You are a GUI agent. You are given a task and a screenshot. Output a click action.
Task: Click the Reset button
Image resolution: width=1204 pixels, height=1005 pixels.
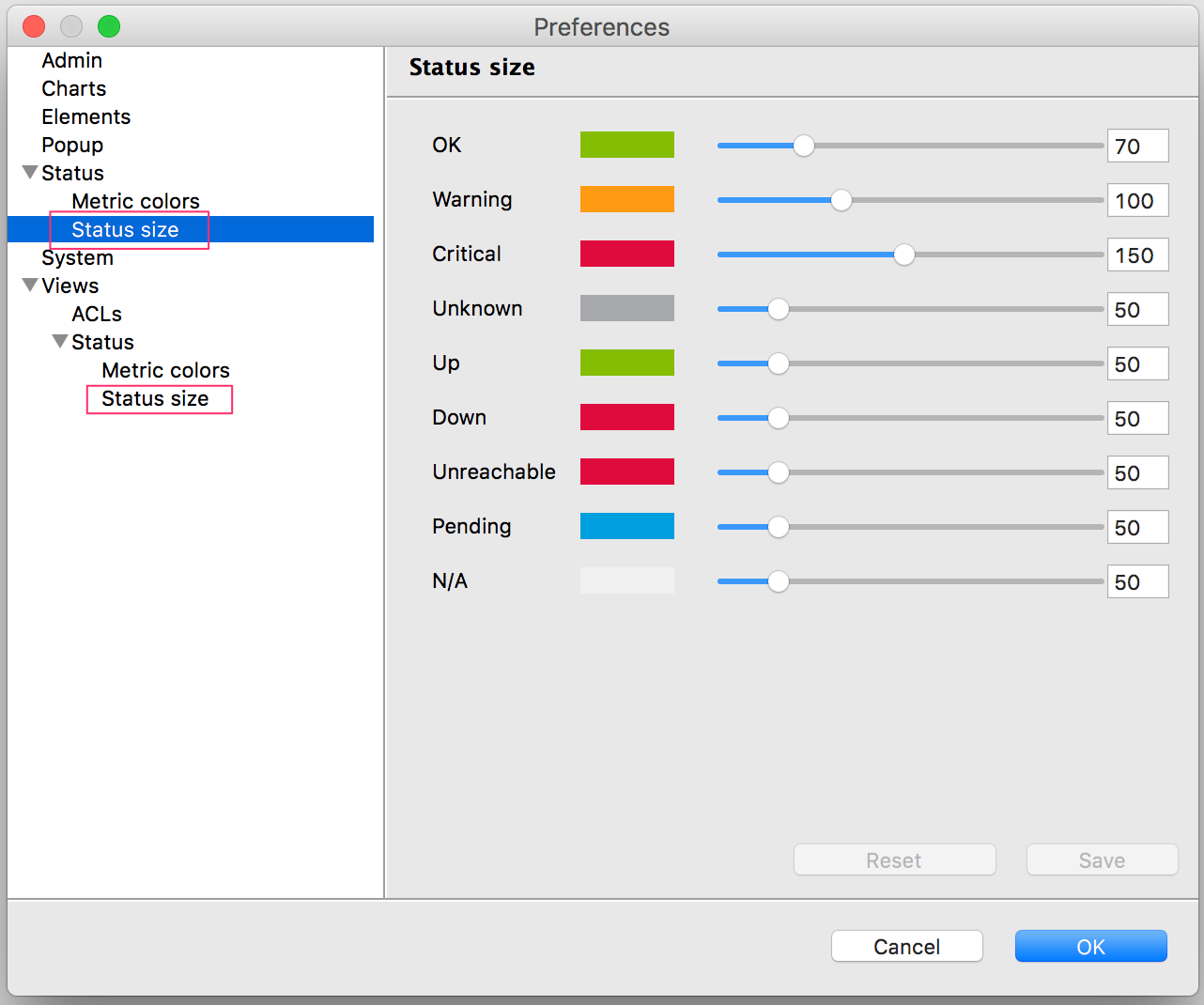(893, 859)
